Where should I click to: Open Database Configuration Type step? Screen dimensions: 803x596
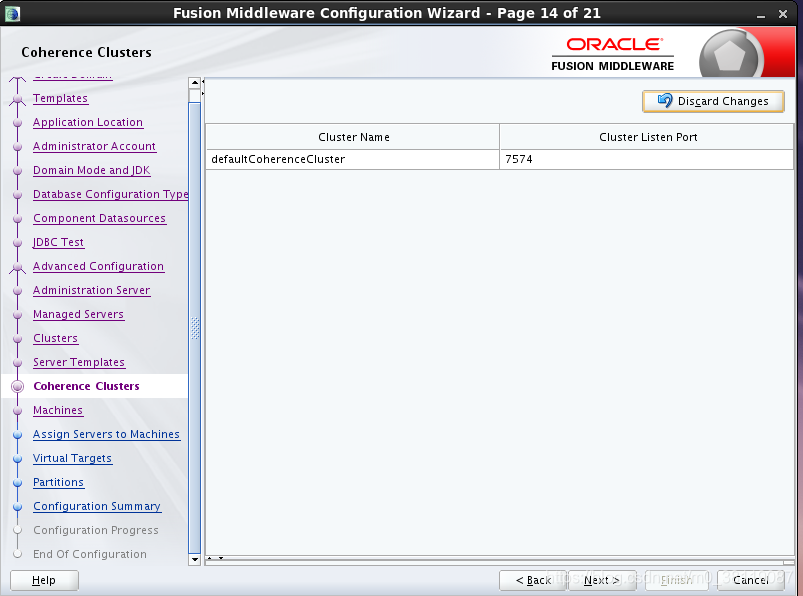click(x=111, y=195)
